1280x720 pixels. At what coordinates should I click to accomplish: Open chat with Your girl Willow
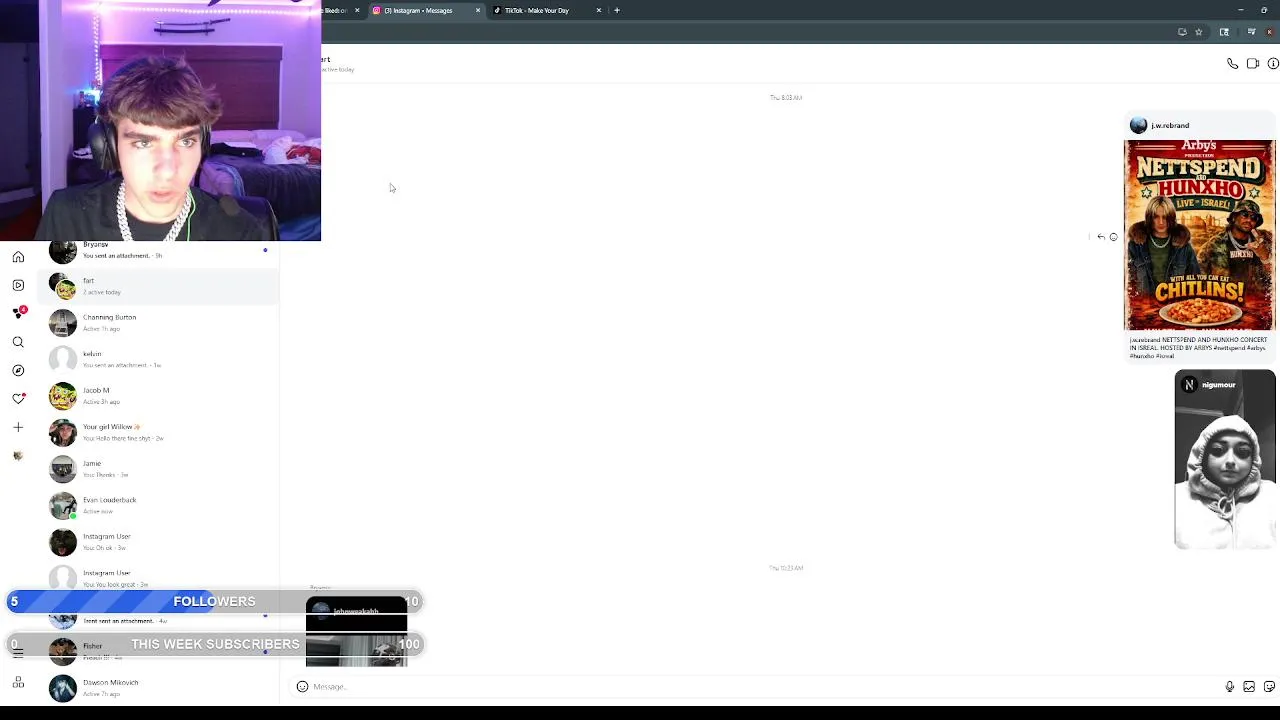pyautogui.click(x=160, y=432)
